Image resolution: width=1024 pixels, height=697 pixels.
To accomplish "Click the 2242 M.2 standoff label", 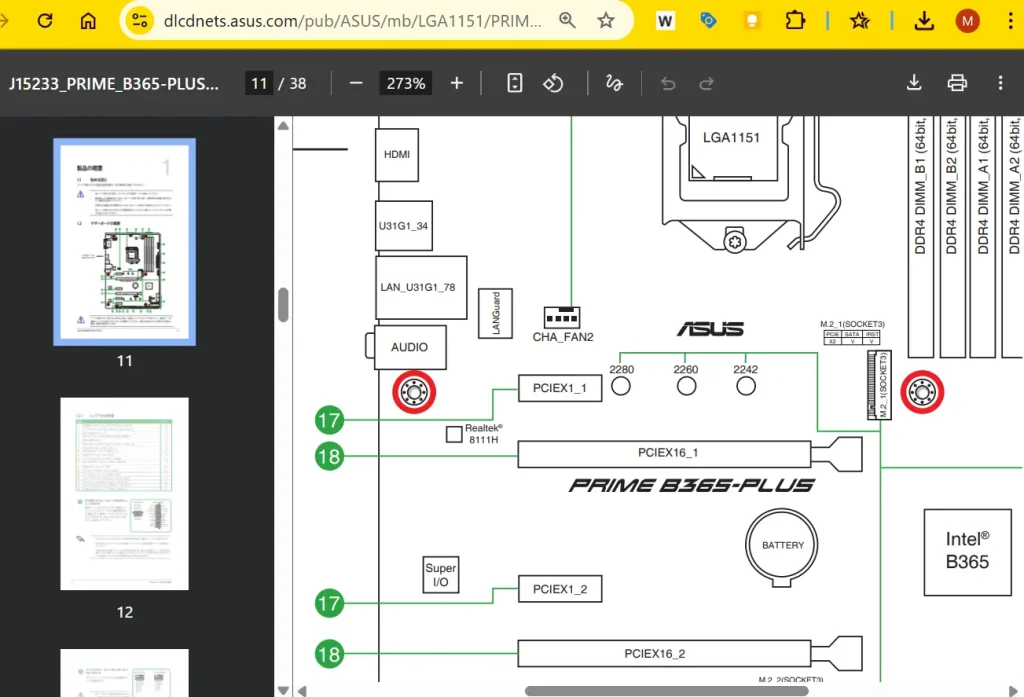I will tap(745, 370).
